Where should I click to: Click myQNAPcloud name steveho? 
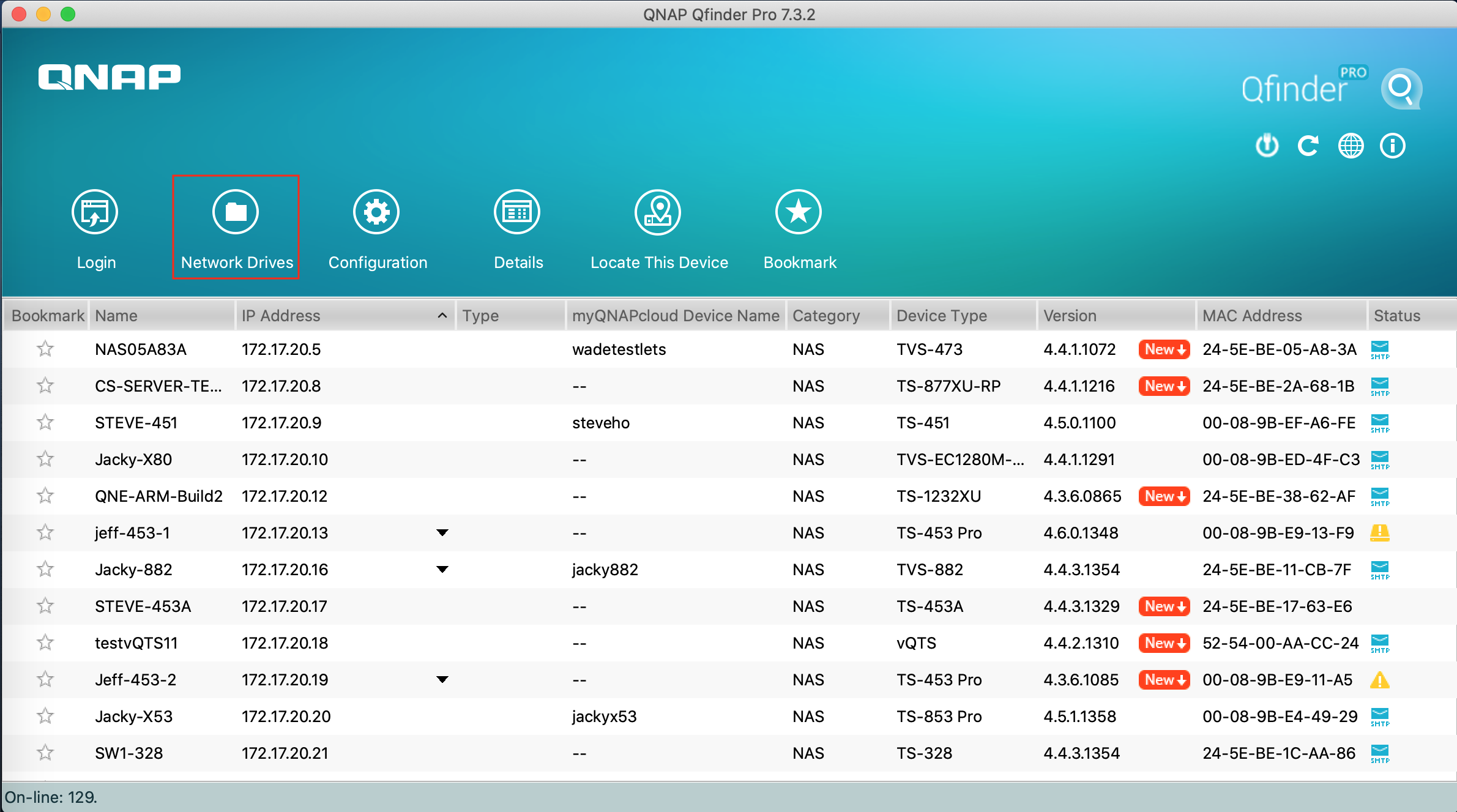click(601, 423)
